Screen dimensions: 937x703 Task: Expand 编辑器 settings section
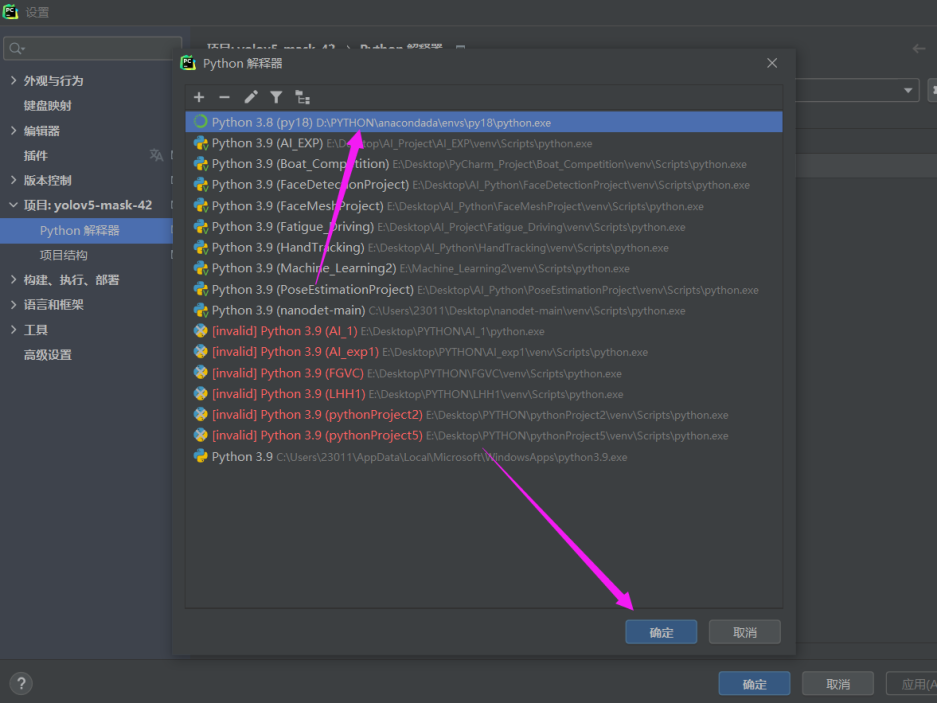coord(13,130)
